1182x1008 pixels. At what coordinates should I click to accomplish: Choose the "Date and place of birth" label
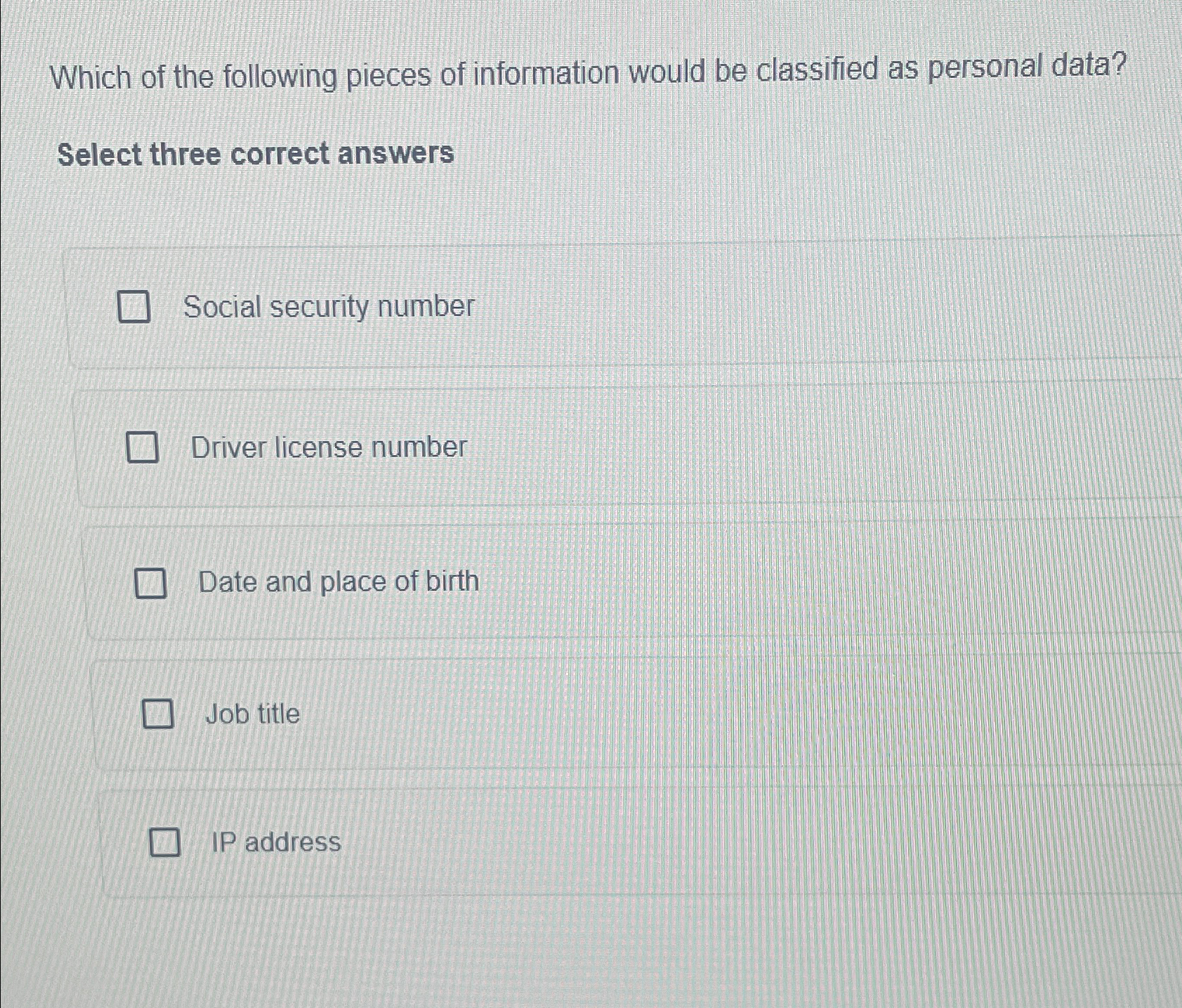[x=339, y=582]
